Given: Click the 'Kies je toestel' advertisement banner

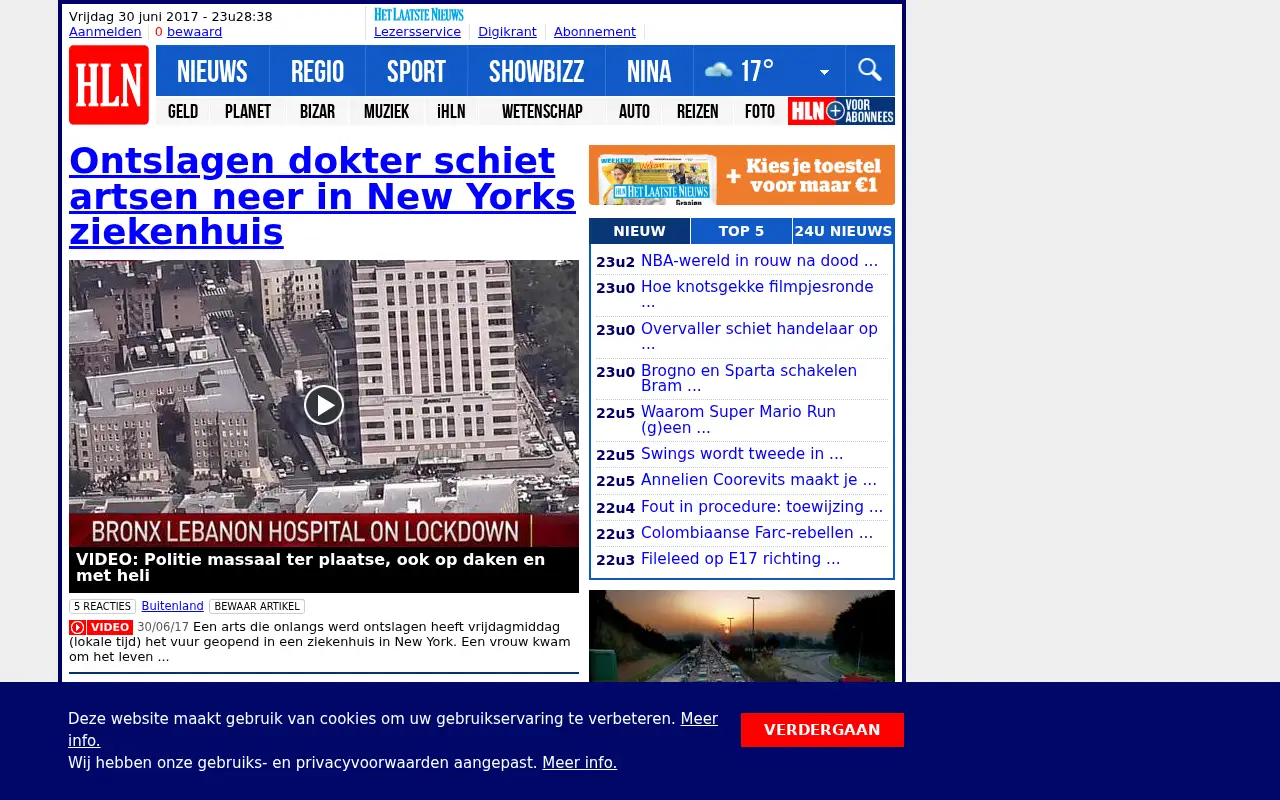Looking at the screenshot, I should pyautogui.click(x=742, y=175).
